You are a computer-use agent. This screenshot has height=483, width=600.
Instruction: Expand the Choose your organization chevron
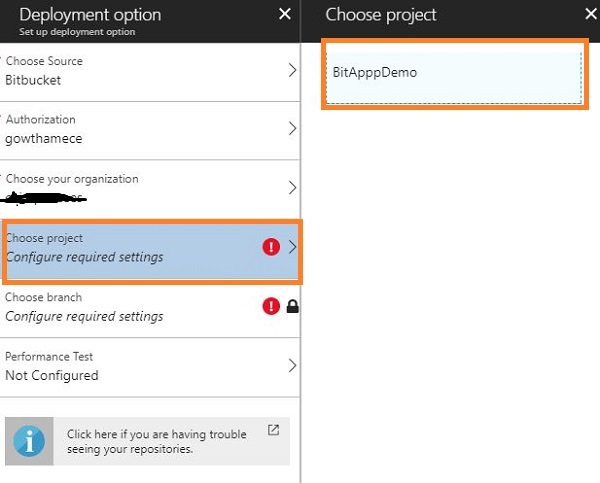pos(292,188)
